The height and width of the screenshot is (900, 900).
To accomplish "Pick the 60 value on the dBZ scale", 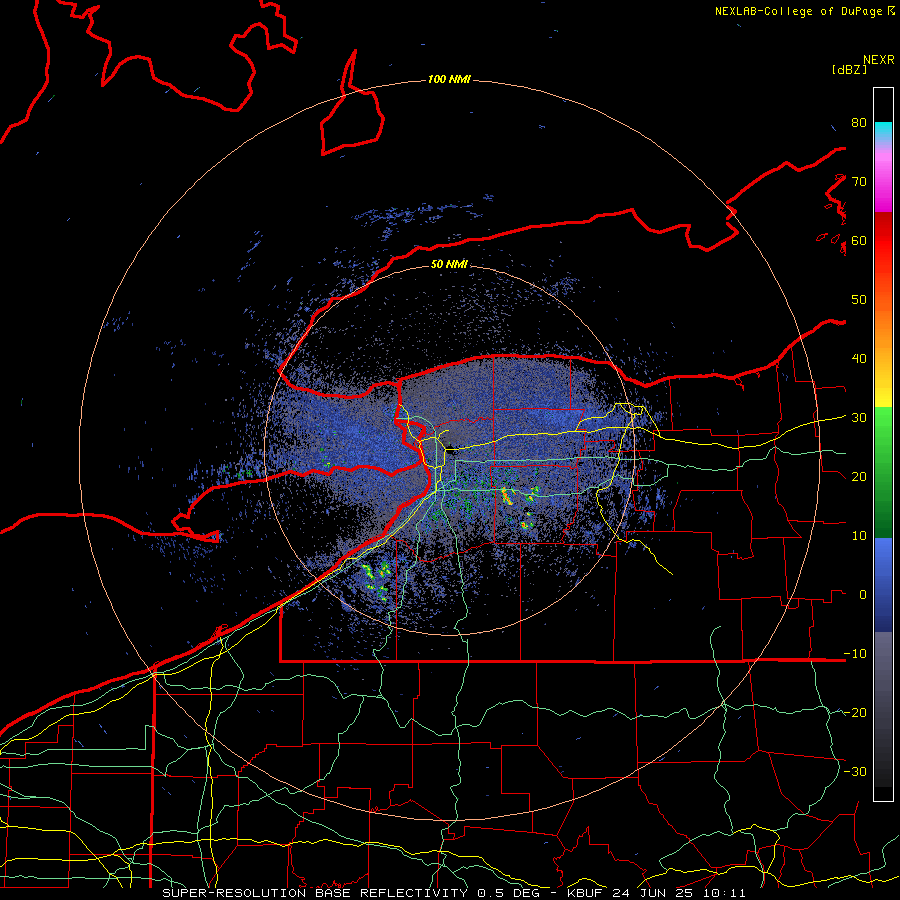I will [x=859, y=240].
